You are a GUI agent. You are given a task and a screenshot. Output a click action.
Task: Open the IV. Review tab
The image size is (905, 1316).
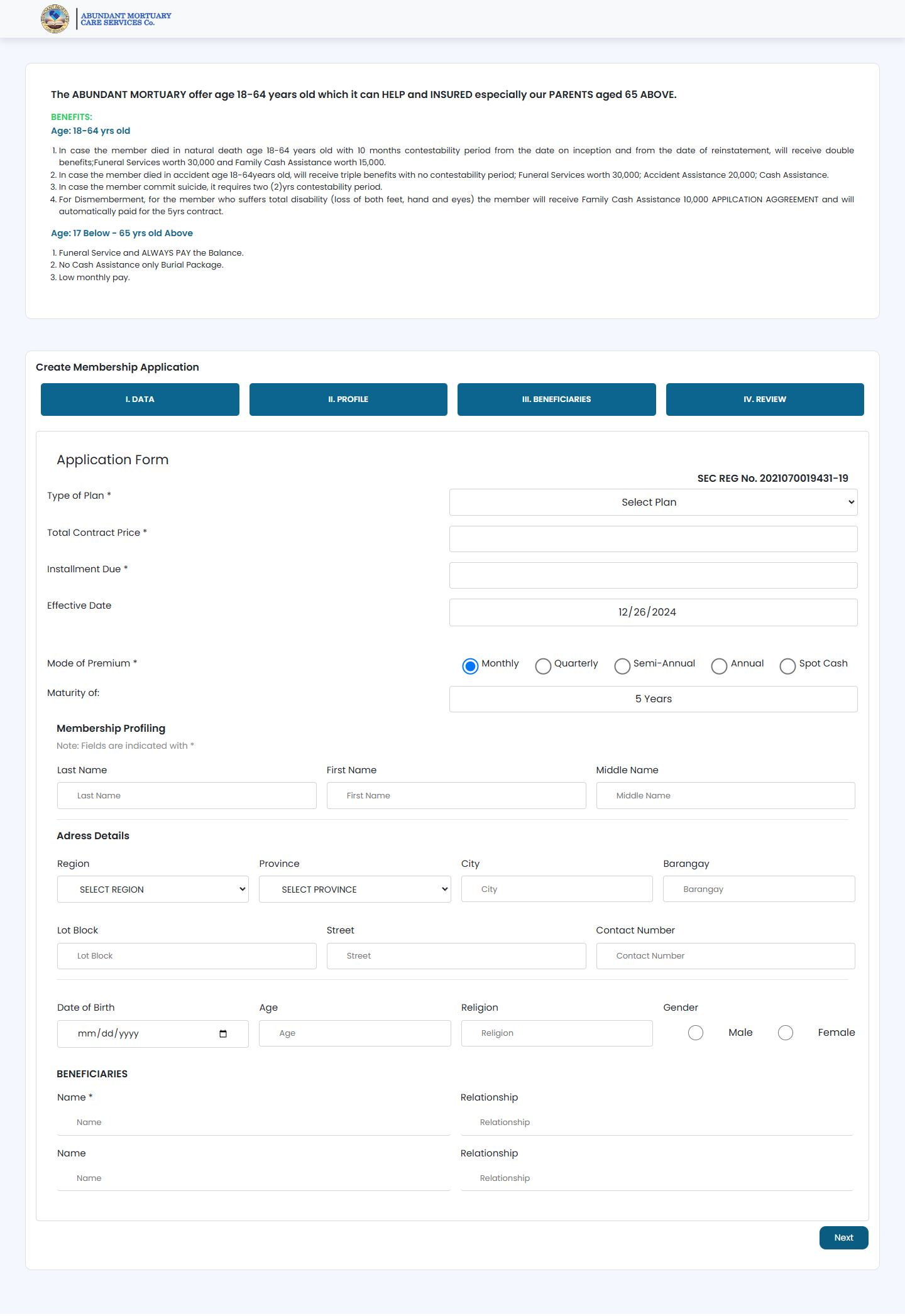(764, 400)
